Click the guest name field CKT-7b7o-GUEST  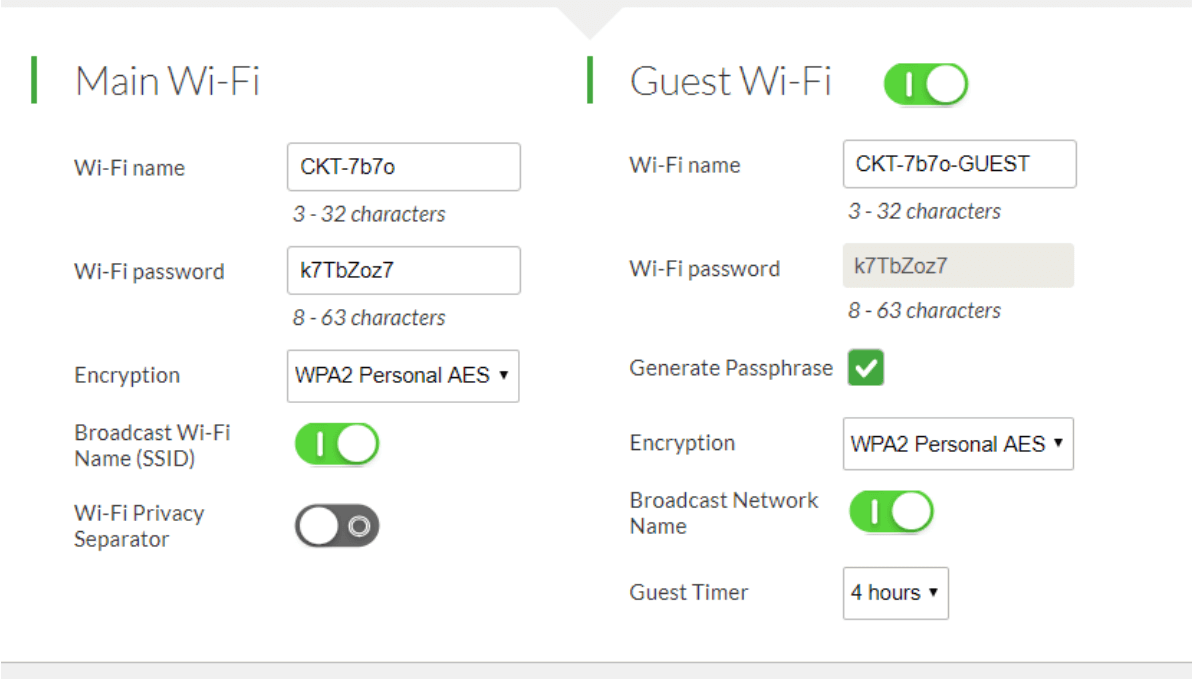click(959, 164)
